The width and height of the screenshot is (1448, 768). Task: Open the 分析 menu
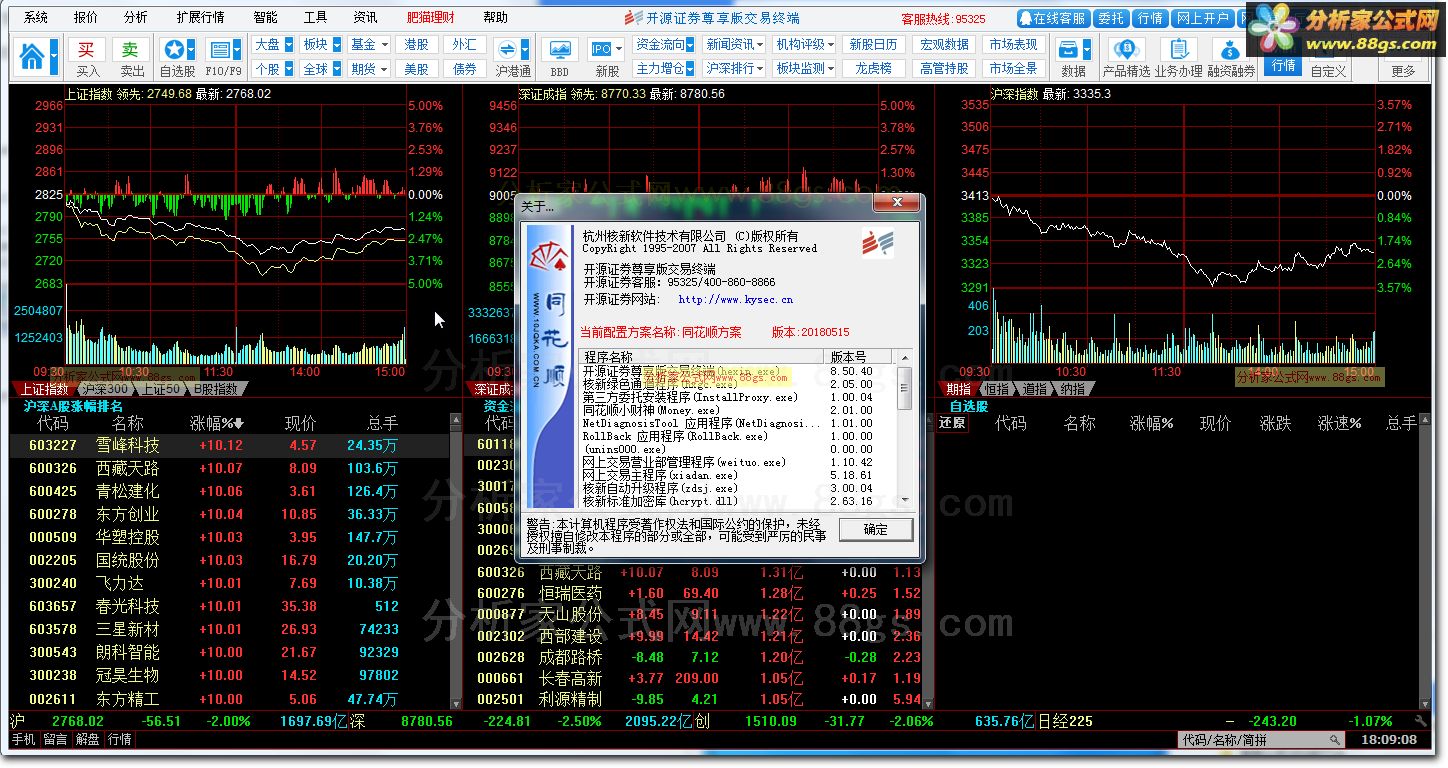point(136,18)
